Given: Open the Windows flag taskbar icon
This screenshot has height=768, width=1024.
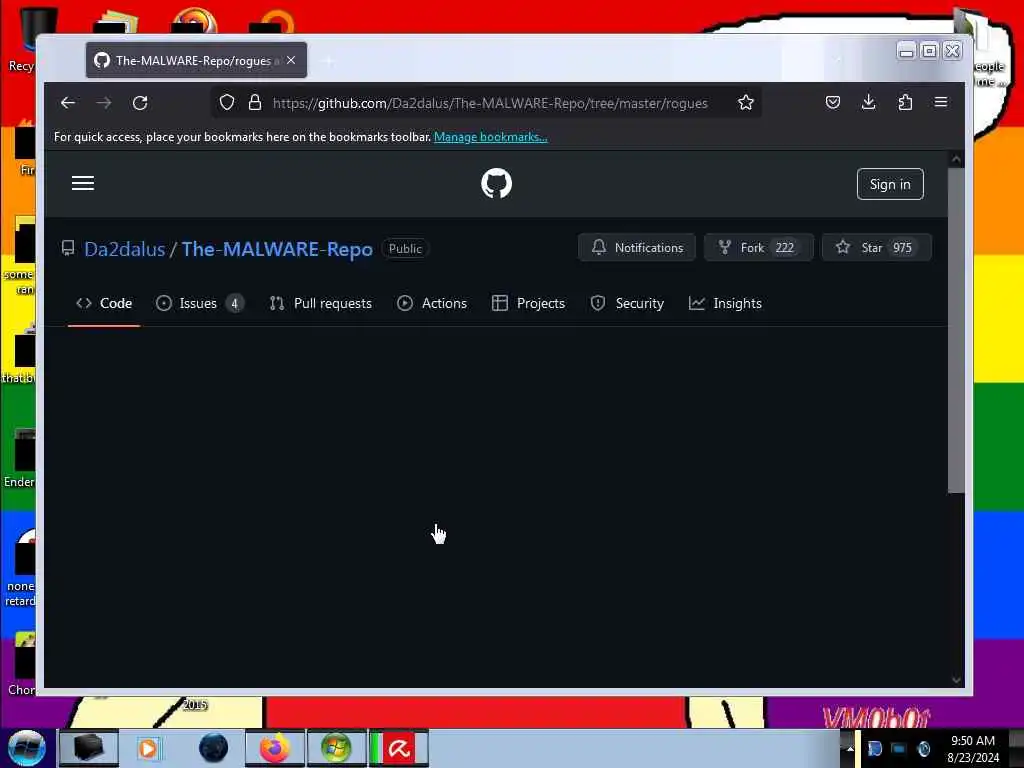Looking at the screenshot, I should click(336, 748).
